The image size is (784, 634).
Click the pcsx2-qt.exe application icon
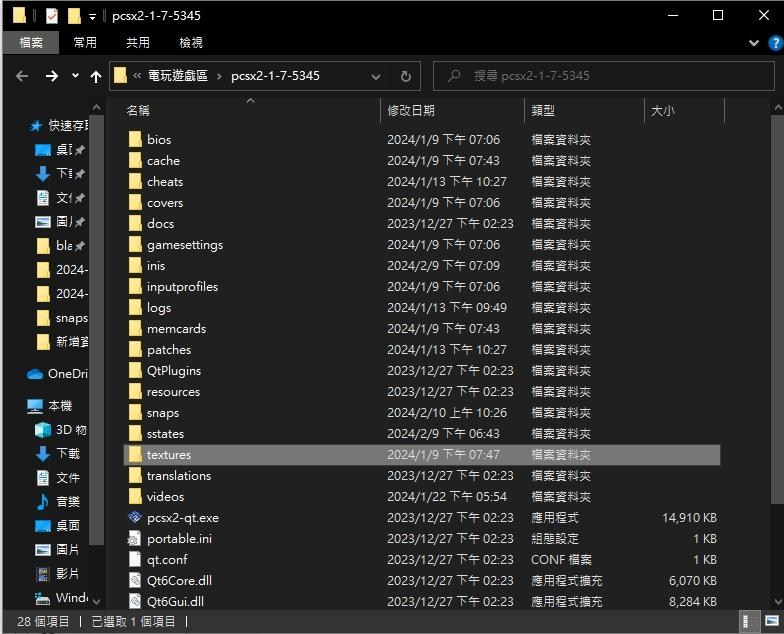[x=135, y=518]
